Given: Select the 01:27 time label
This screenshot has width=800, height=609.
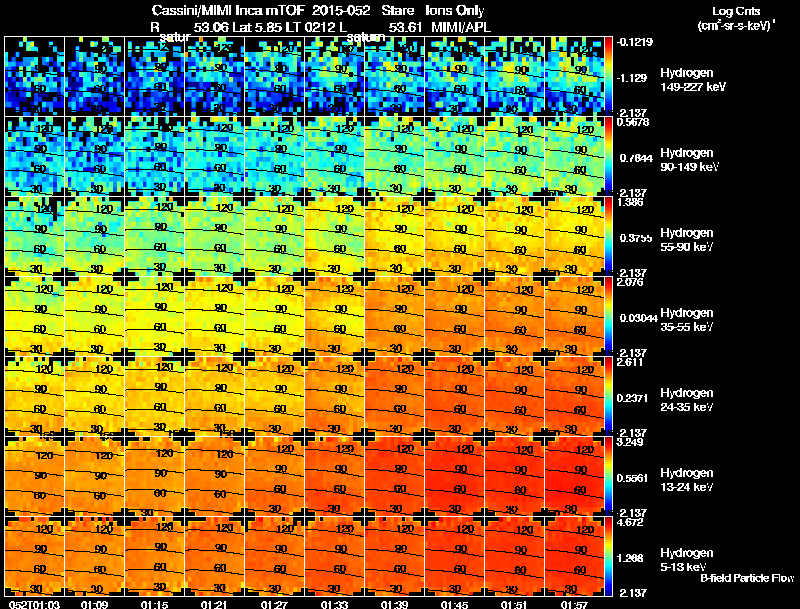Looking at the screenshot, I should 274,604.
